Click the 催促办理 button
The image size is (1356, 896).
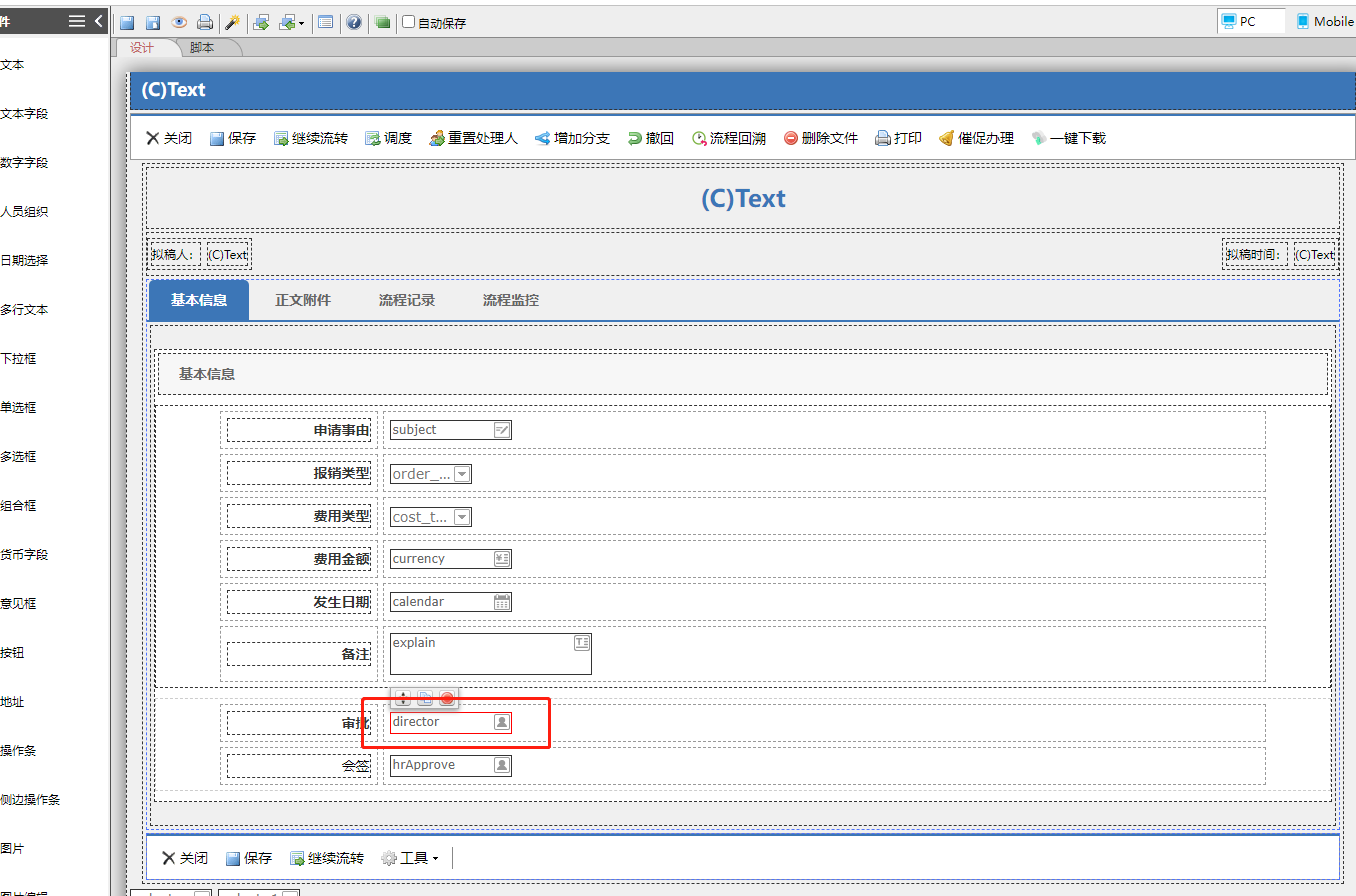pyautogui.click(x=977, y=138)
